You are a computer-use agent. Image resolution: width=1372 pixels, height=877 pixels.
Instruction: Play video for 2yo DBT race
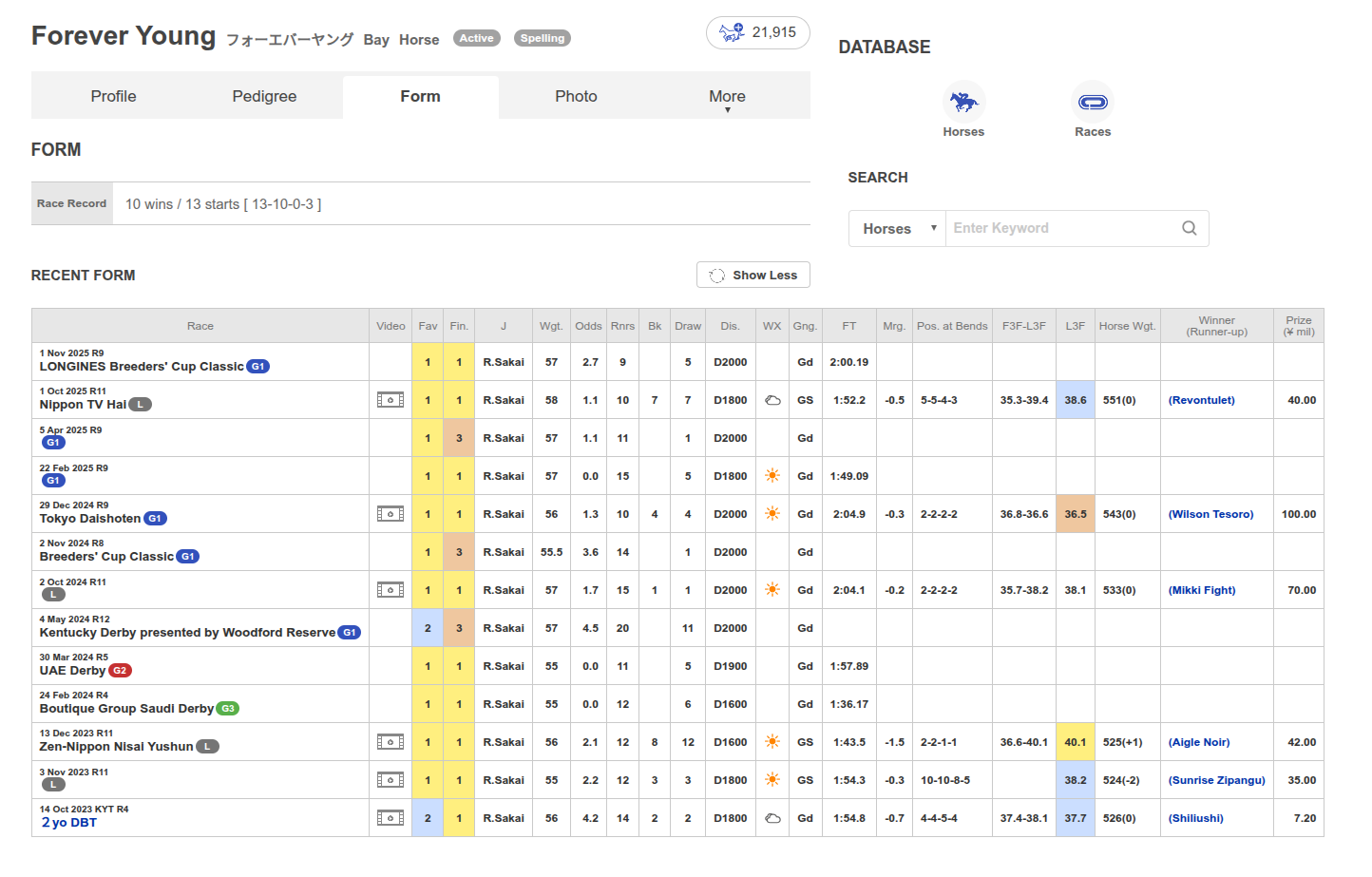click(391, 818)
